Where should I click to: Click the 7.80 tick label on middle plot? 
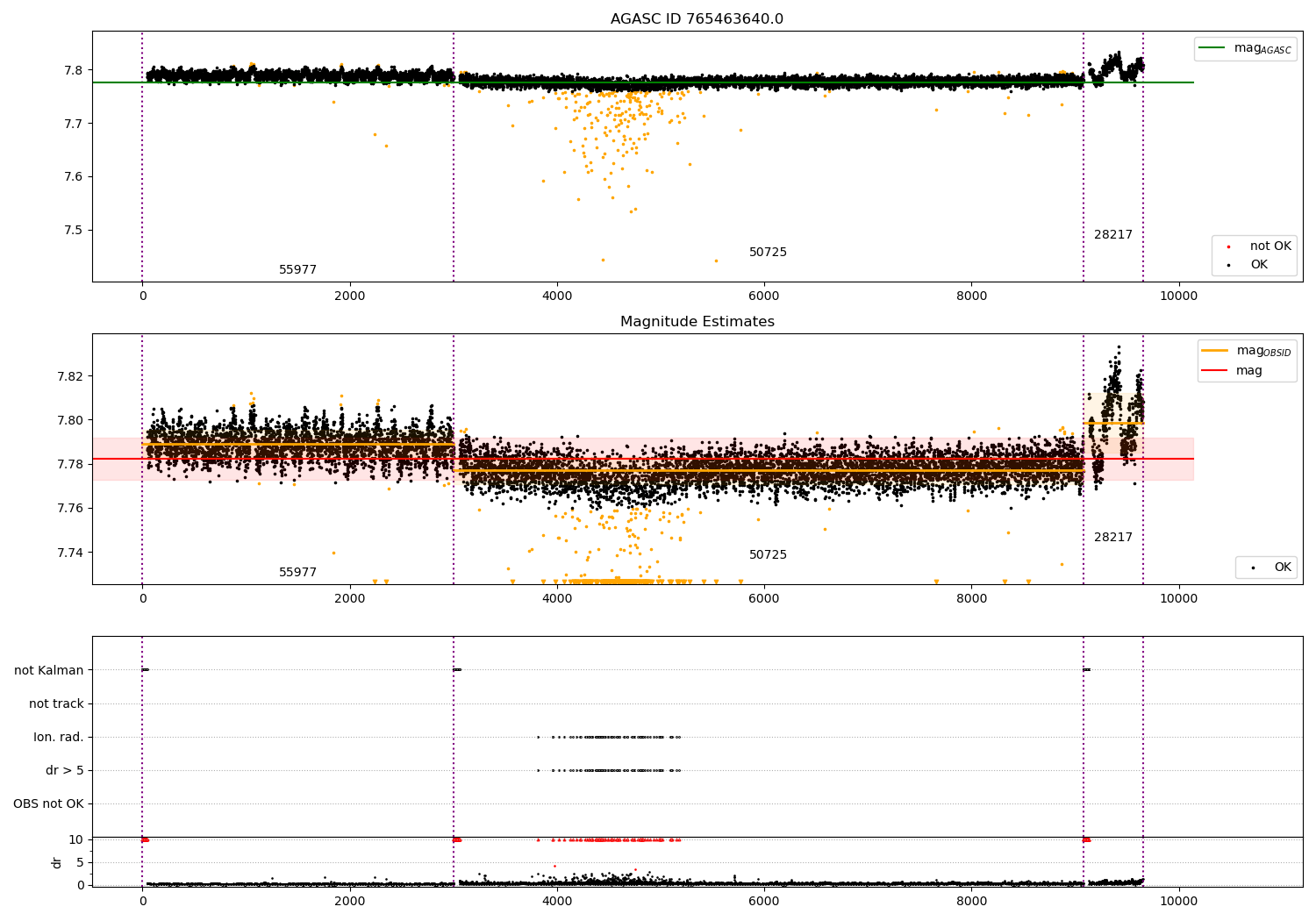pos(70,420)
